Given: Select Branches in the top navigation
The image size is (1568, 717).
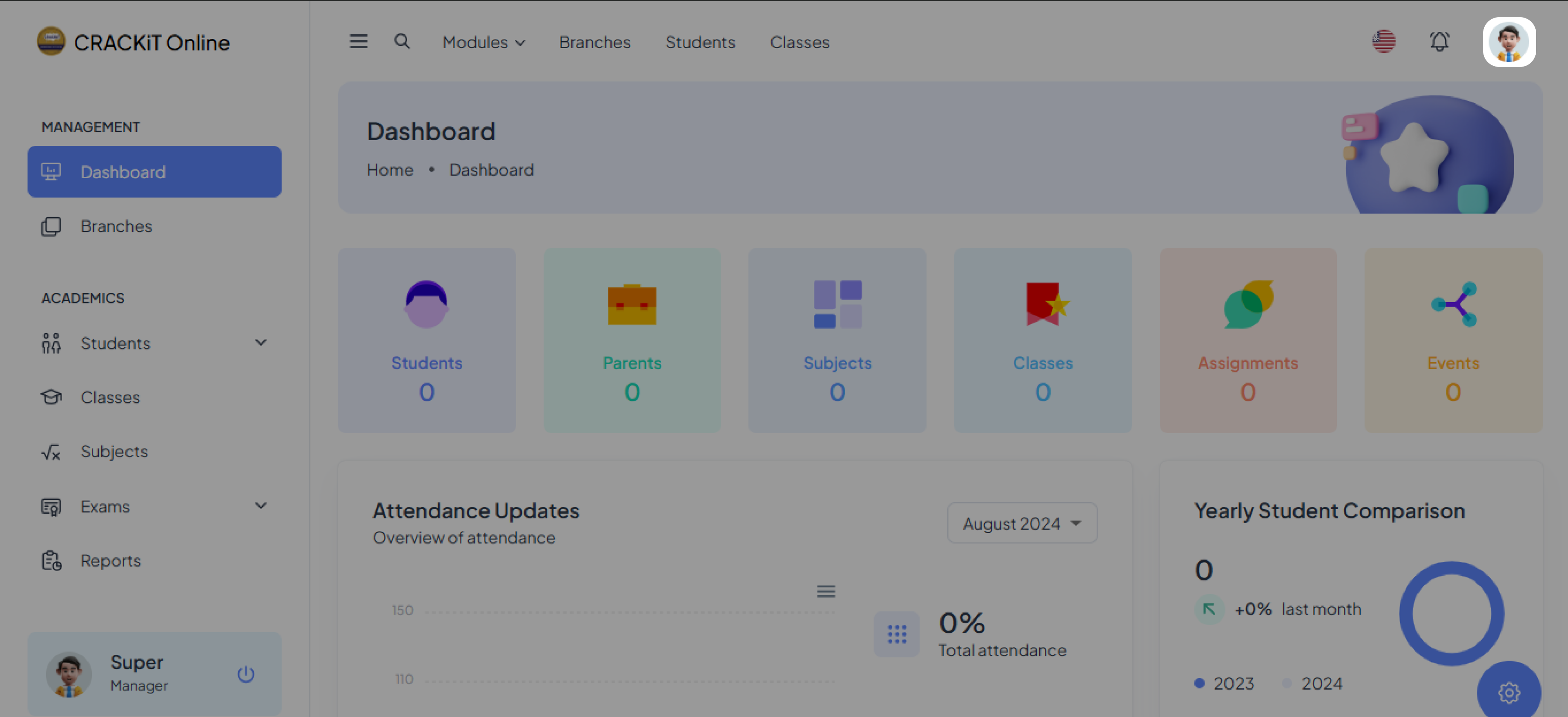Looking at the screenshot, I should [x=594, y=42].
